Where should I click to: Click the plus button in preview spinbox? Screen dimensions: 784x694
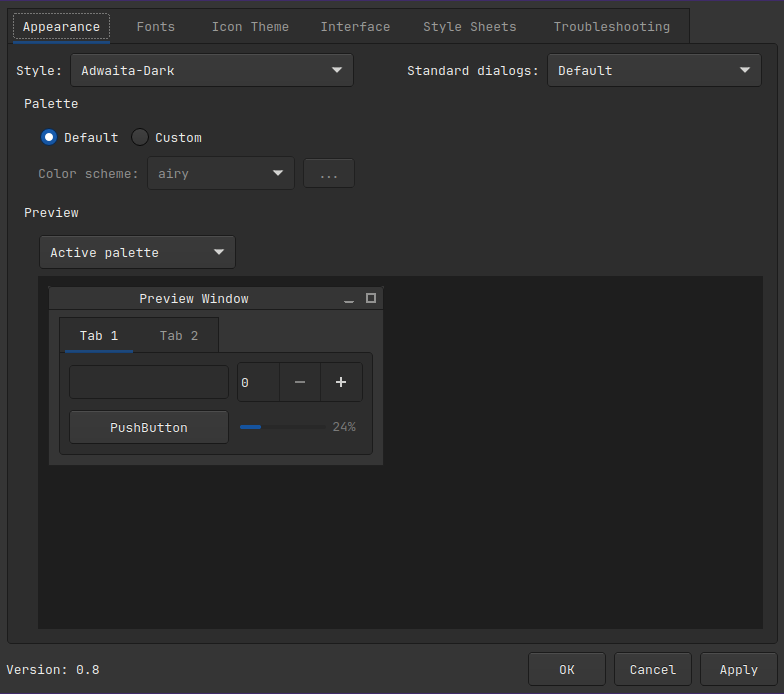[341, 382]
